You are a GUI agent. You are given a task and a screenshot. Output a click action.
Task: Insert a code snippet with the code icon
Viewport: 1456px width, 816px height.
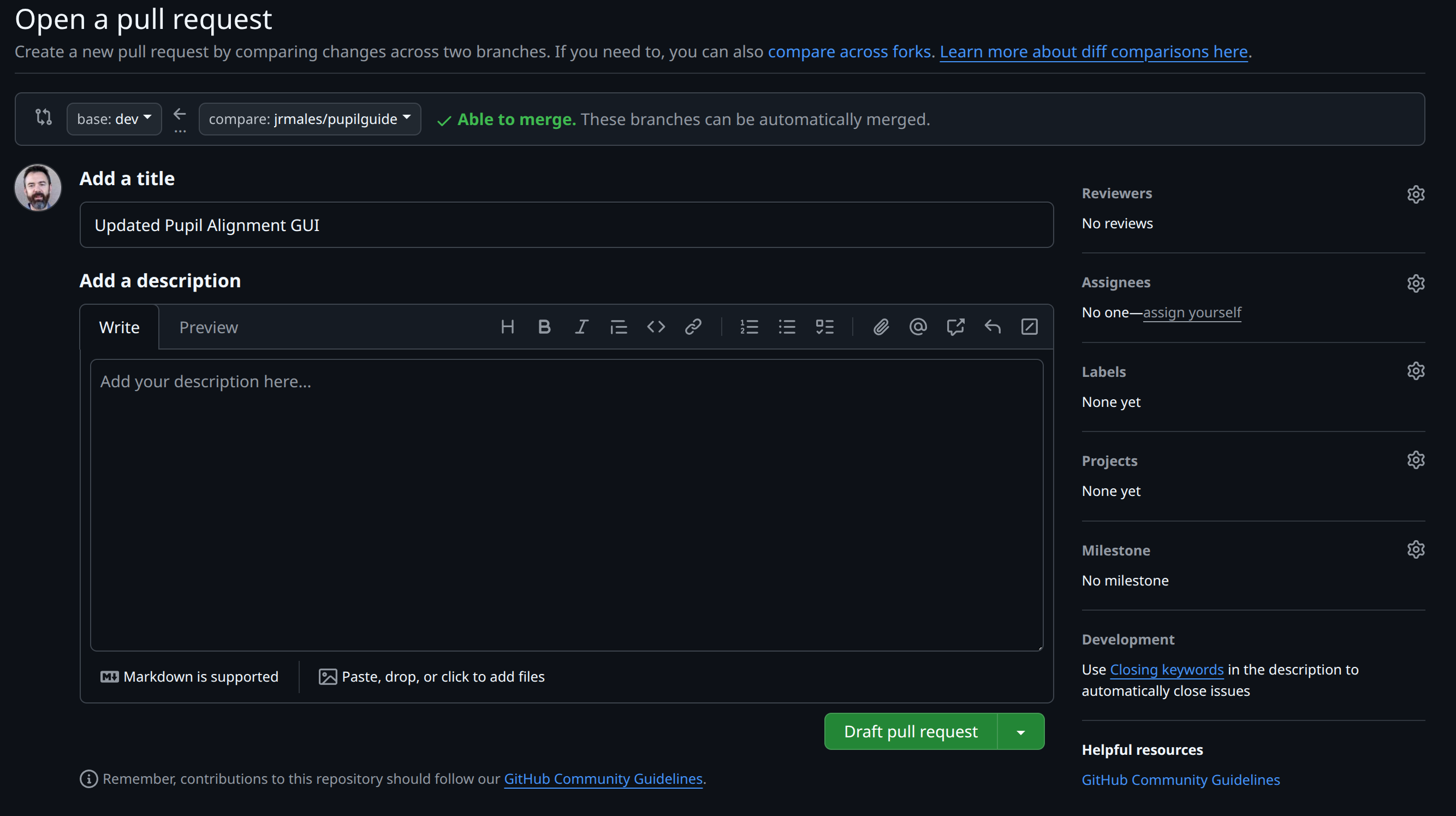pyautogui.click(x=656, y=327)
